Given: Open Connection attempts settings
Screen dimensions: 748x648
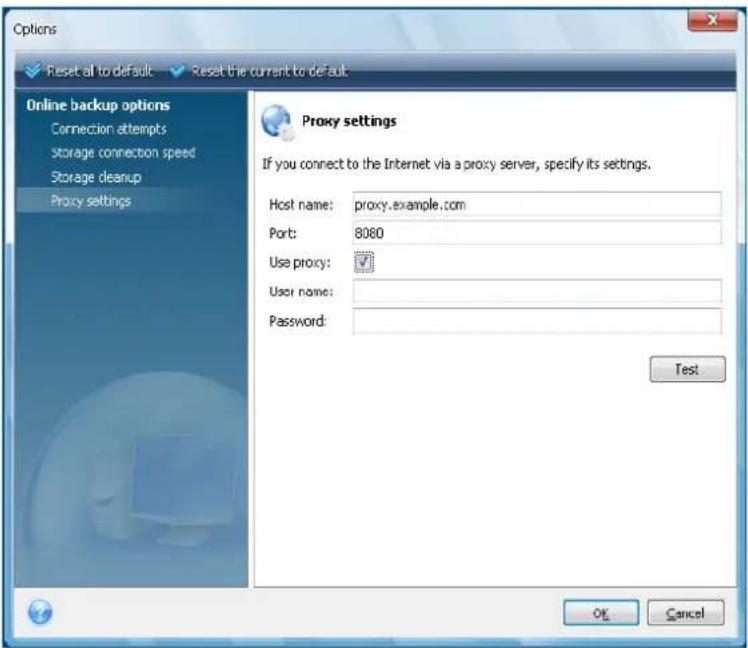Looking at the screenshot, I should coord(109,129).
